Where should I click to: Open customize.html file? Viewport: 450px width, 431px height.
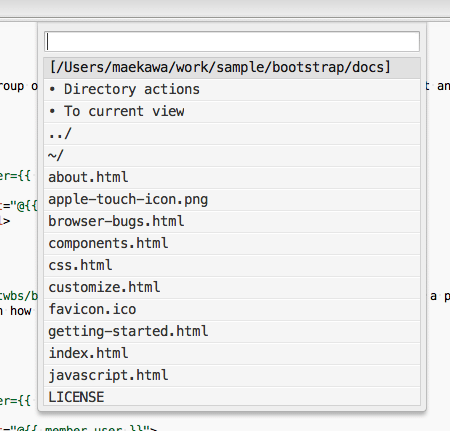click(x=232, y=288)
